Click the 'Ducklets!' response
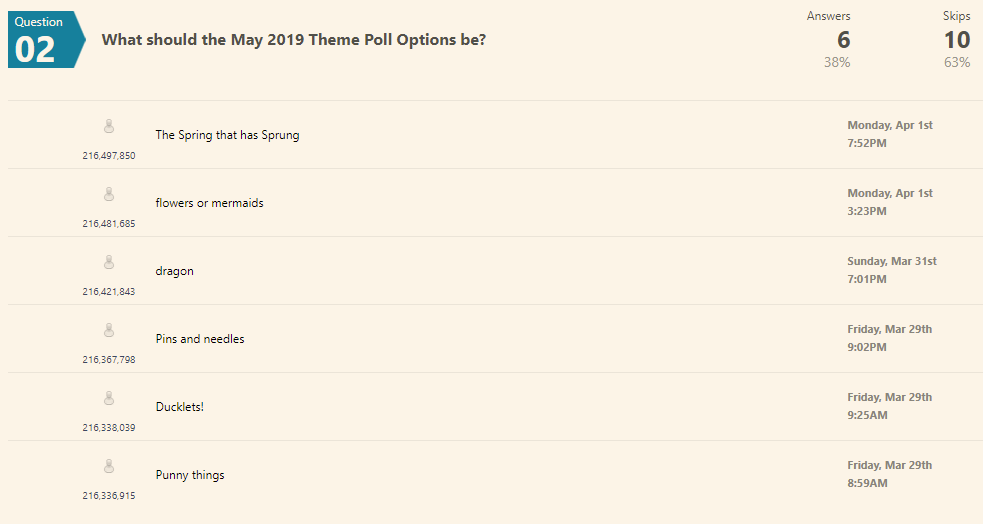 coord(180,407)
